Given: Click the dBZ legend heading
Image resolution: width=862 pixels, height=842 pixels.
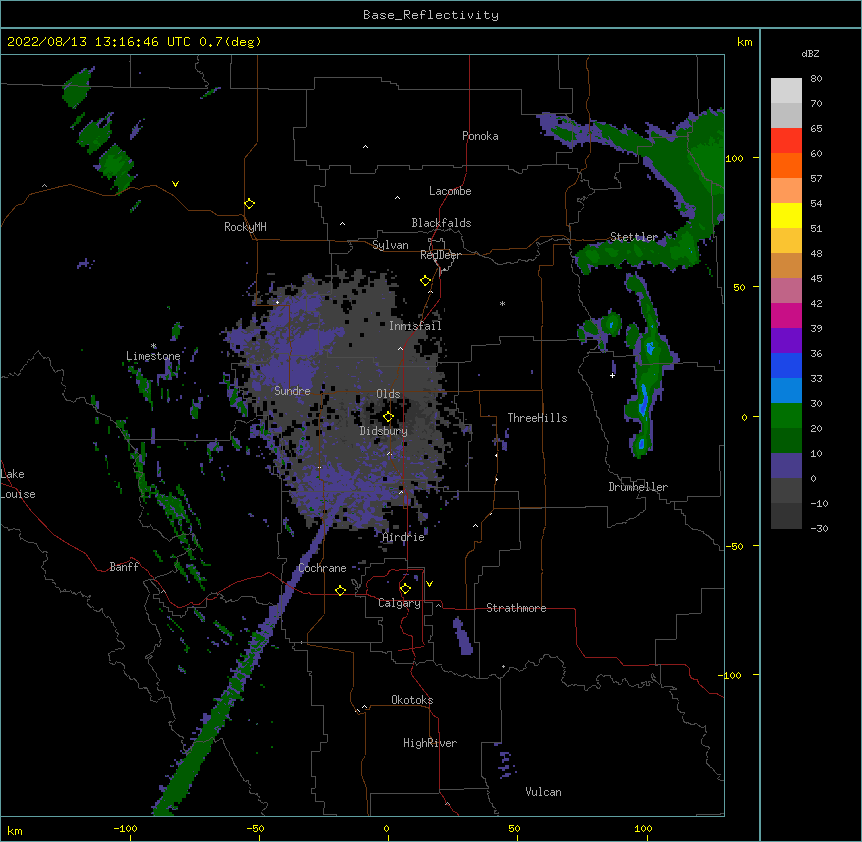Looking at the screenshot, I should (810, 53).
